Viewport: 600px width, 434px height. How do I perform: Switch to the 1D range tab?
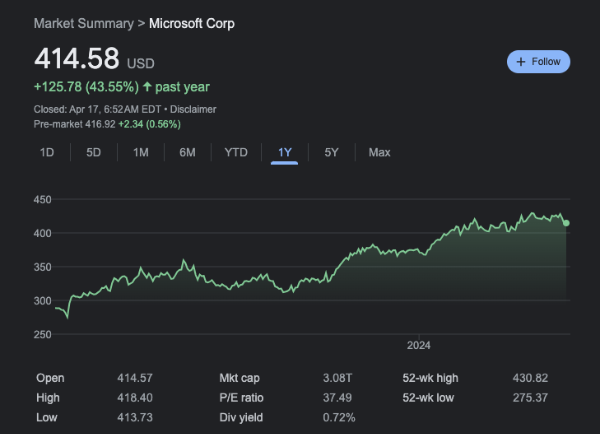click(x=47, y=152)
